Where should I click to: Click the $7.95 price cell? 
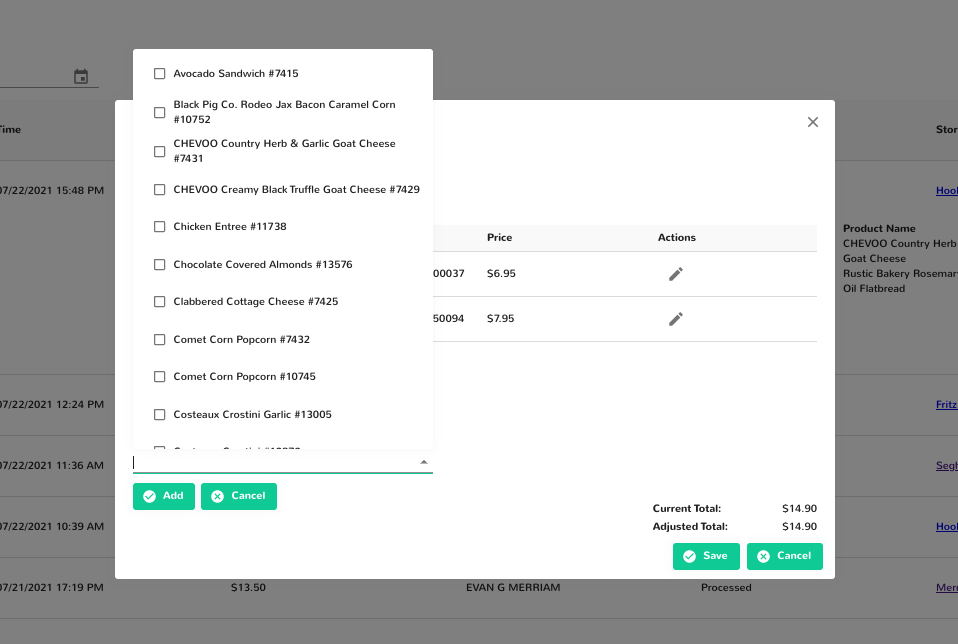500,319
